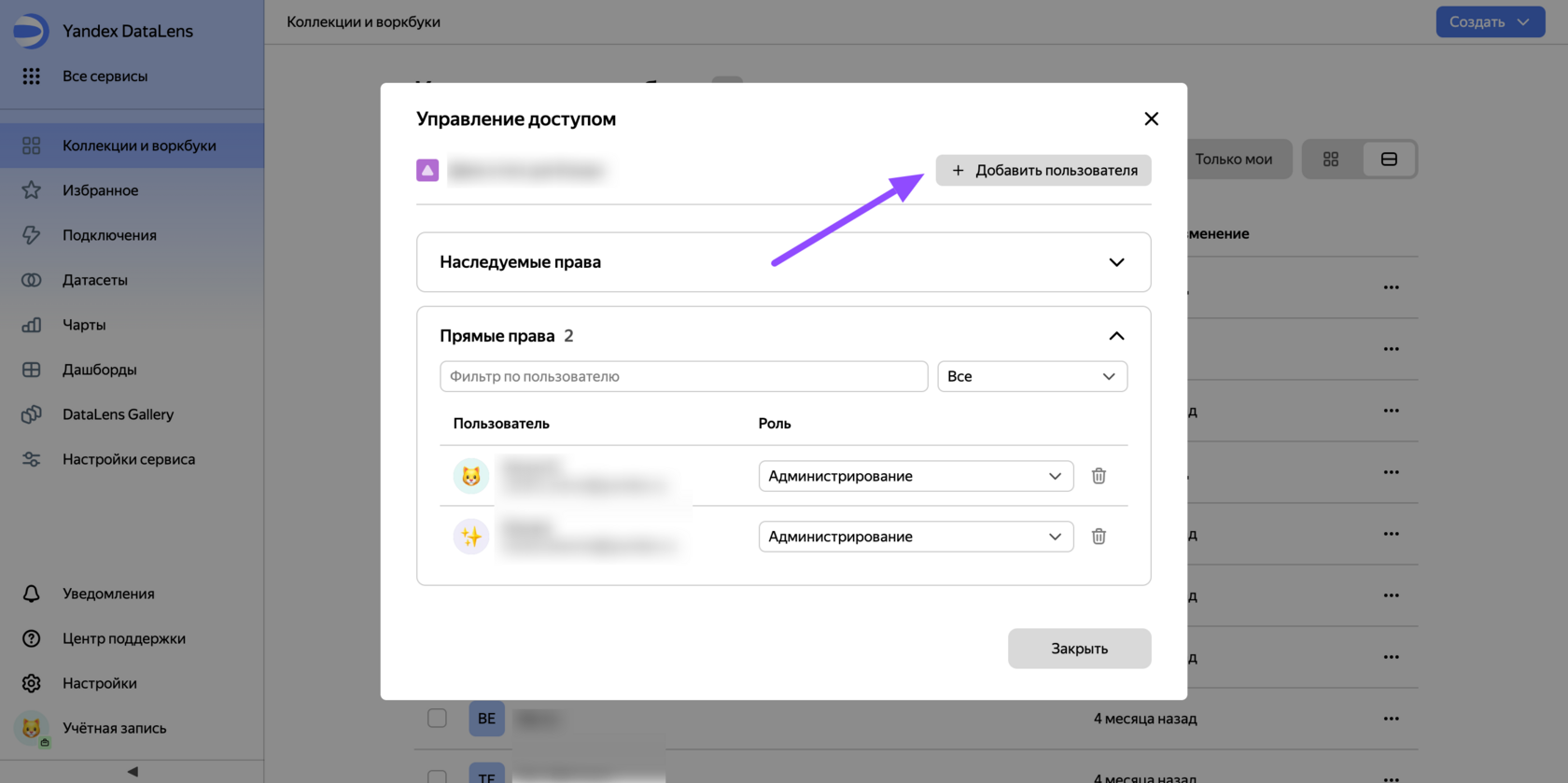Viewport: 1568px width, 783px height.
Task: Toggle the Только мои filter
Action: click(x=1234, y=160)
